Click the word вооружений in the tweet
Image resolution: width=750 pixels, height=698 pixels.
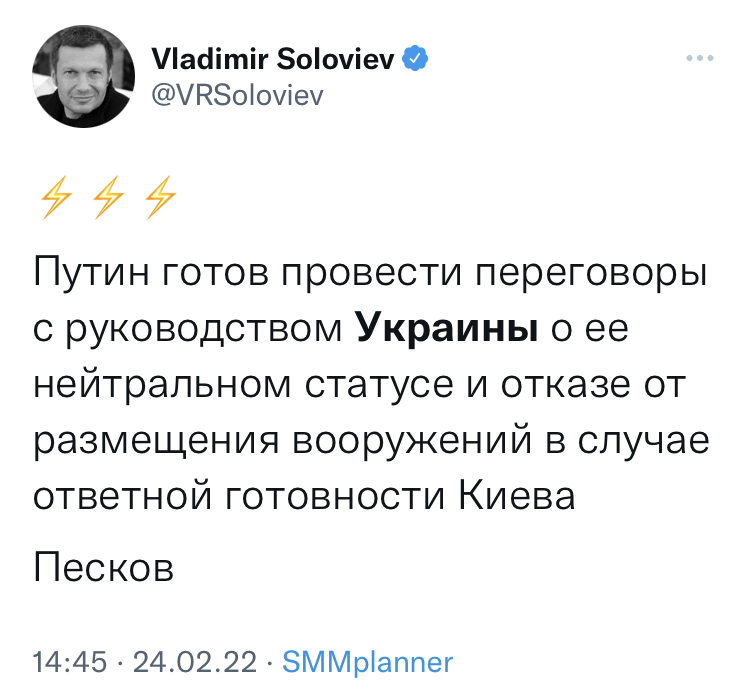pos(412,440)
